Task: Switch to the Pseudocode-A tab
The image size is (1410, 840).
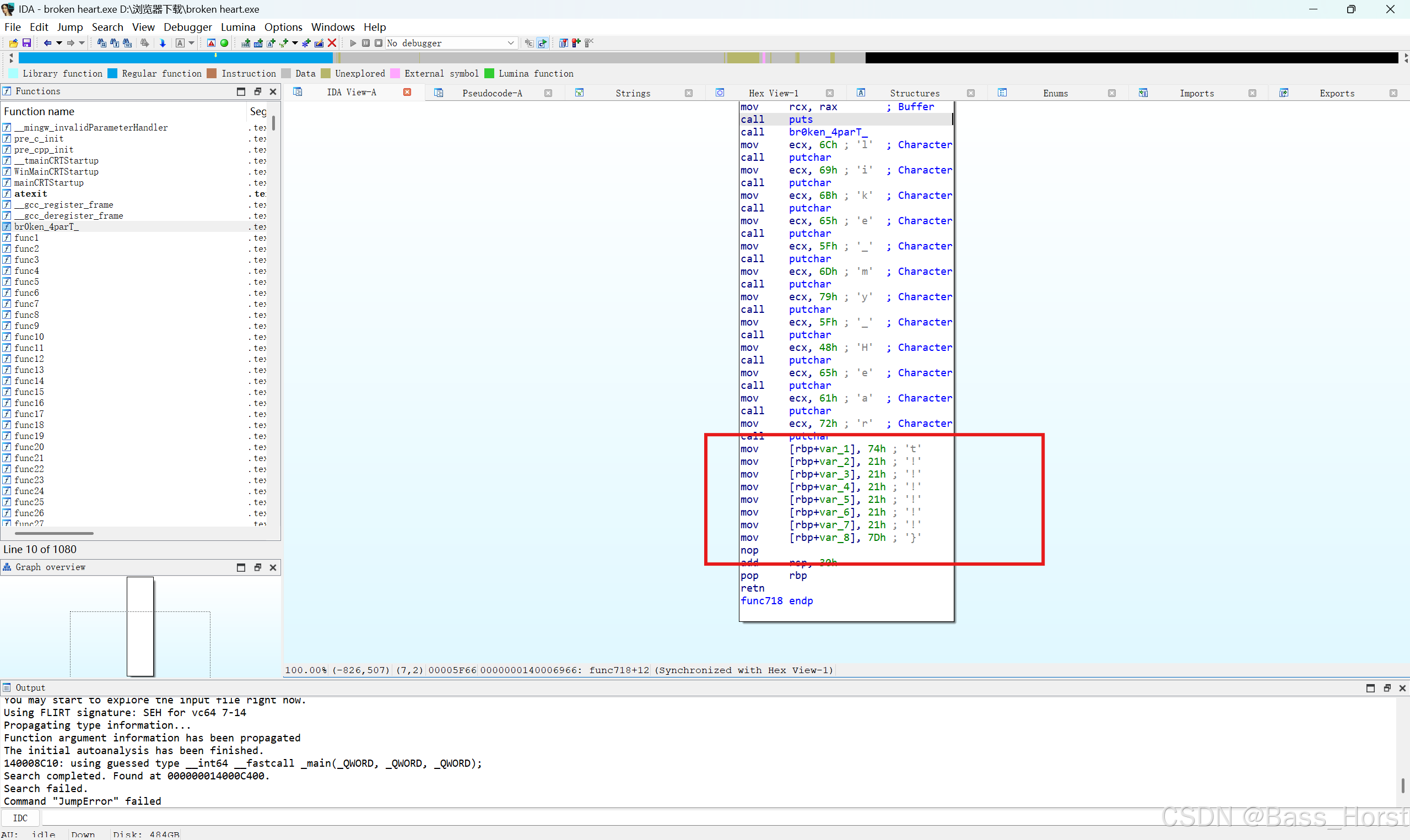Action: click(492, 93)
